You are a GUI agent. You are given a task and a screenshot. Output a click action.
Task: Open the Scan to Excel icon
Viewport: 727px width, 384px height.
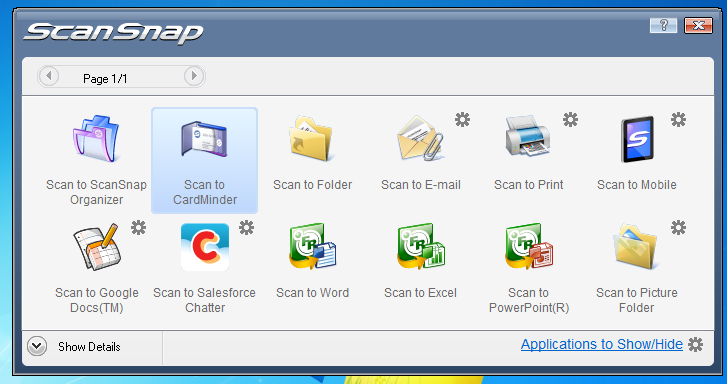[421, 247]
